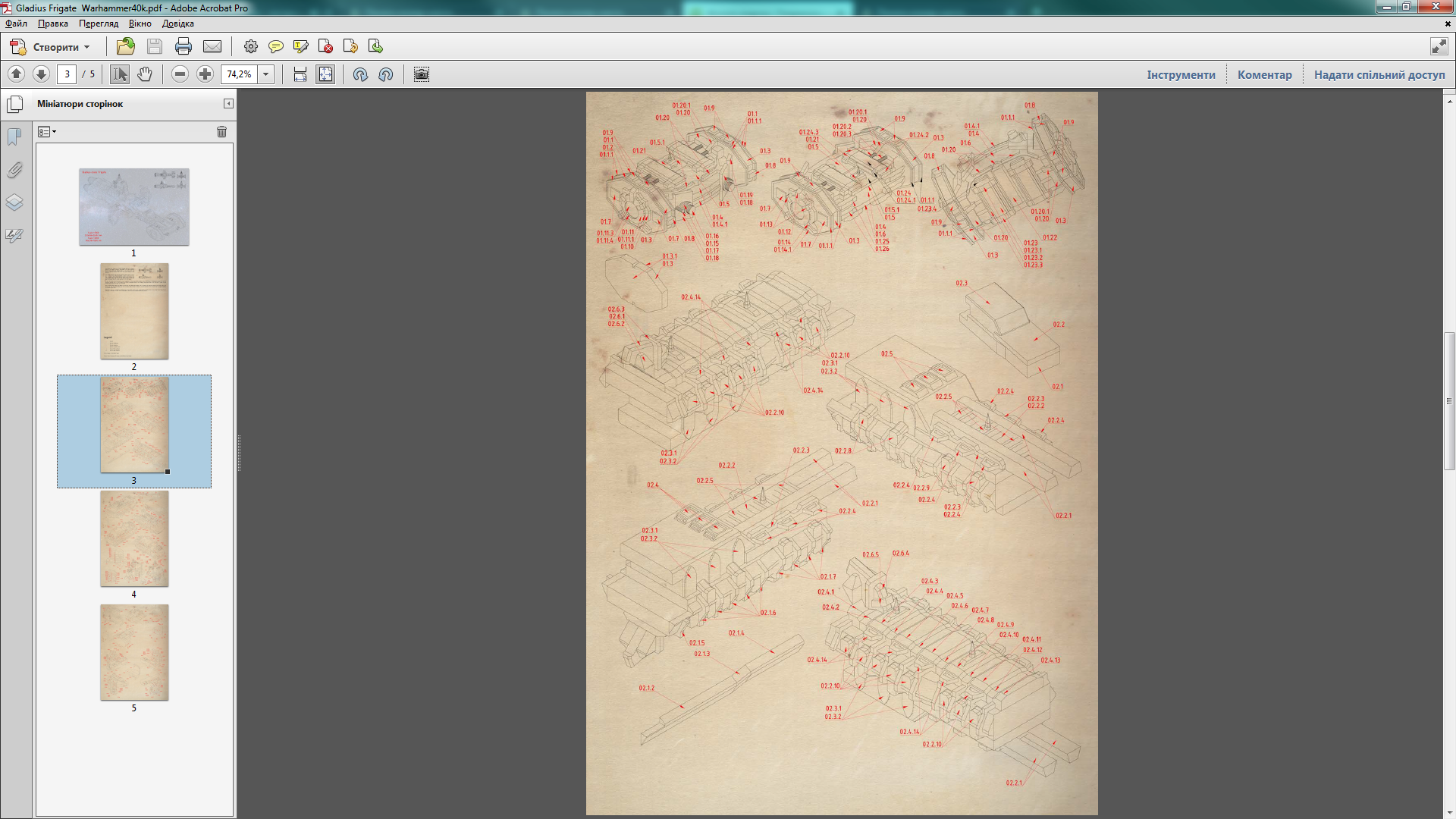
Task: Click the export page icon
Action: point(375,46)
